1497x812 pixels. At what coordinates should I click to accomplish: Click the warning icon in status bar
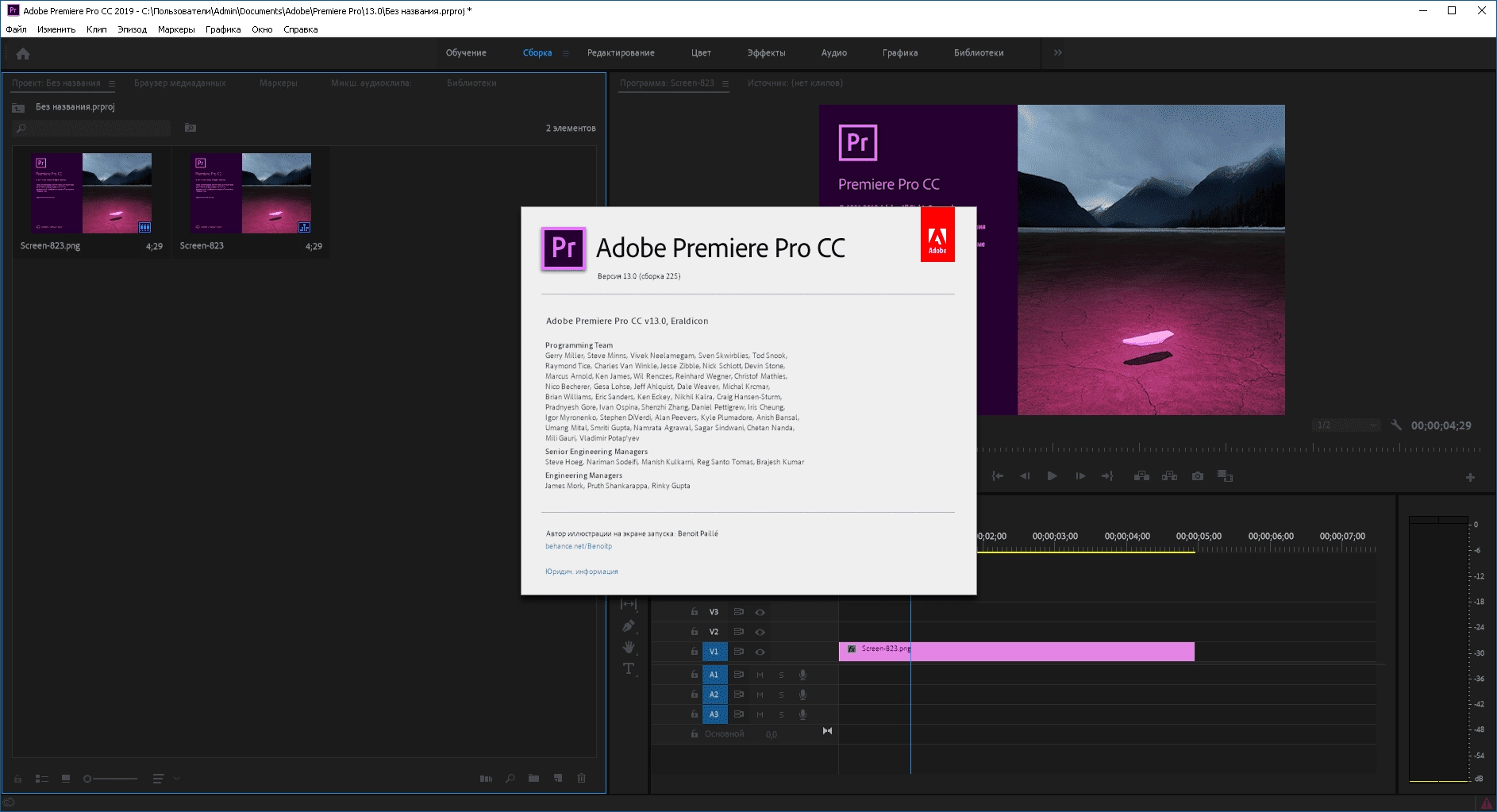click(1487, 803)
